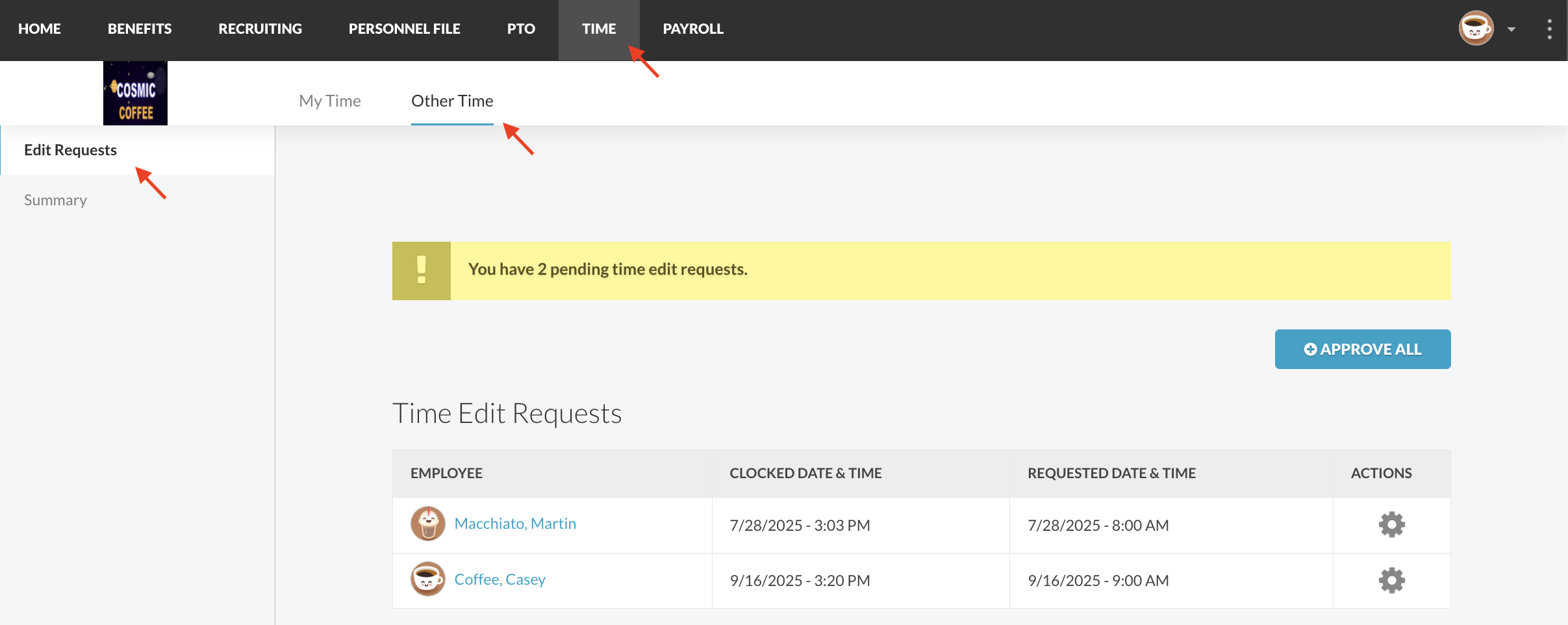This screenshot has height=625, width=1568.
Task: Open gear actions for Casey Coffee's request
Action: (1391, 580)
